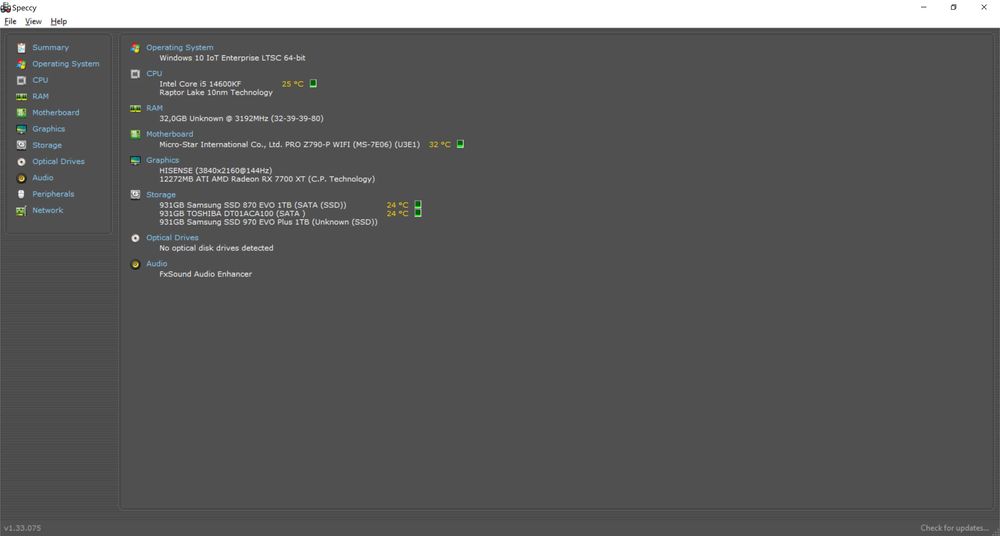Select Summary in the sidebar
Viewport: 1000px width, 536px height.
coord(50,47)
